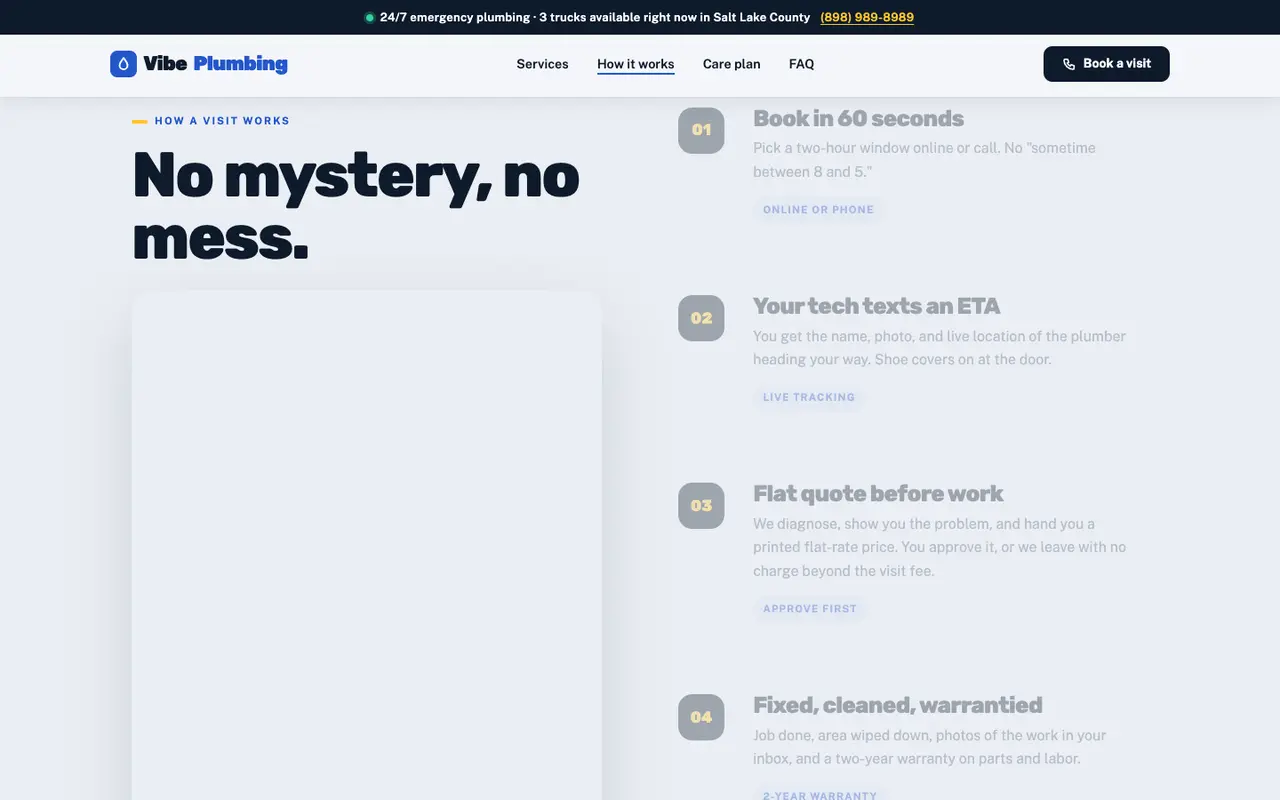Image resolution: width=1280 pixels, height=800 pixels.
Task: Click the Book in 60 seconds heading
Action: coord(858,119)
